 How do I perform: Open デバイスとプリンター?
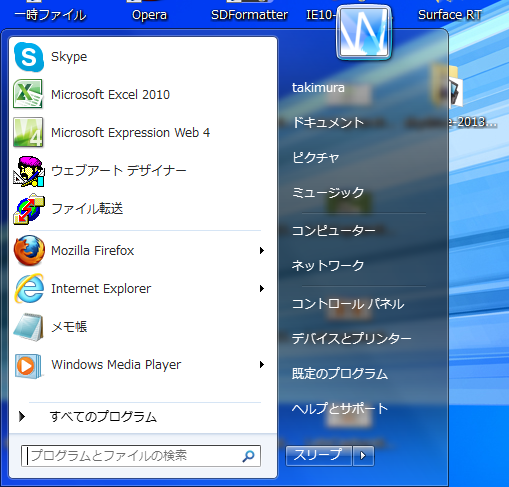click(x=352, y=339)
